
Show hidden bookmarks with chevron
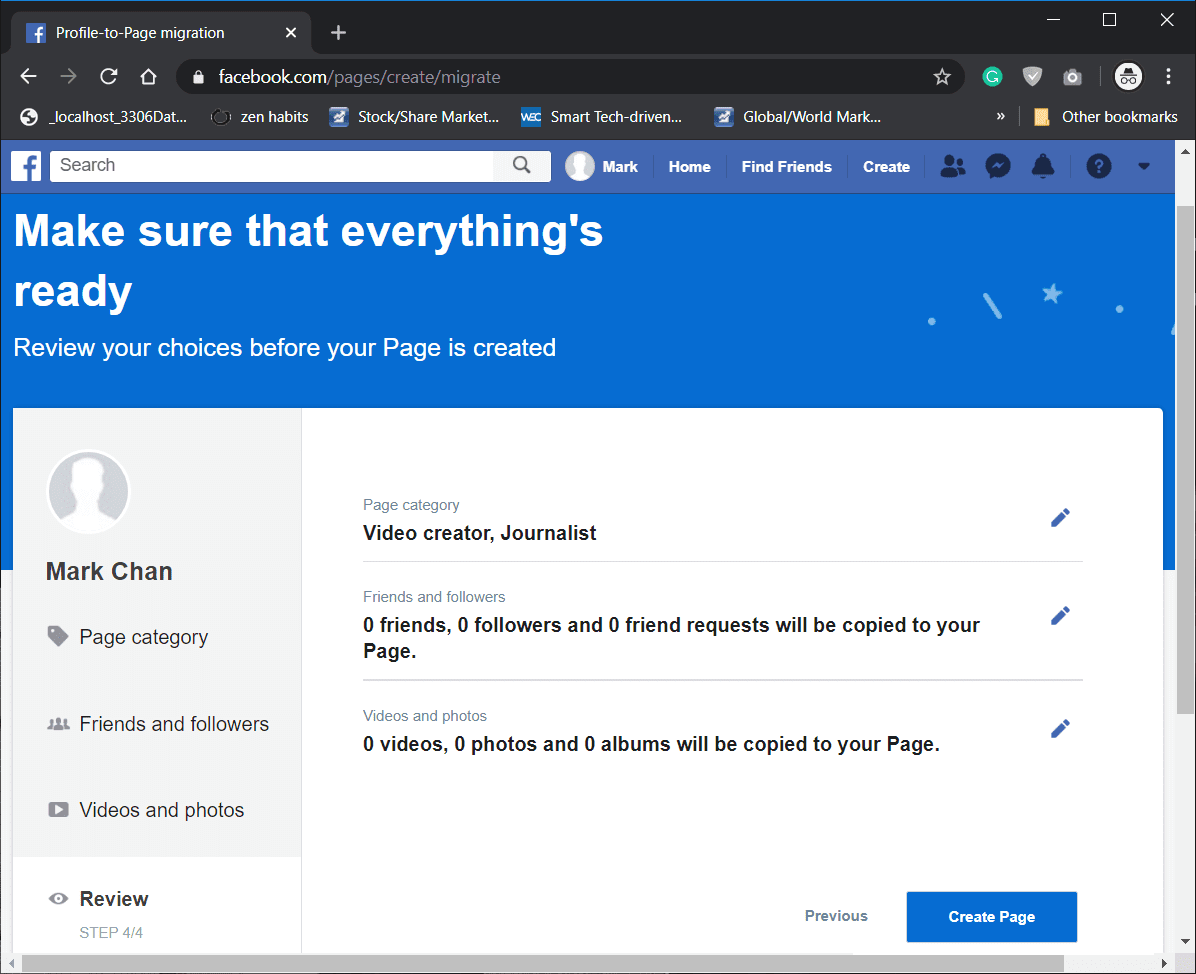pyautogui.click(x=1000, y=117)
